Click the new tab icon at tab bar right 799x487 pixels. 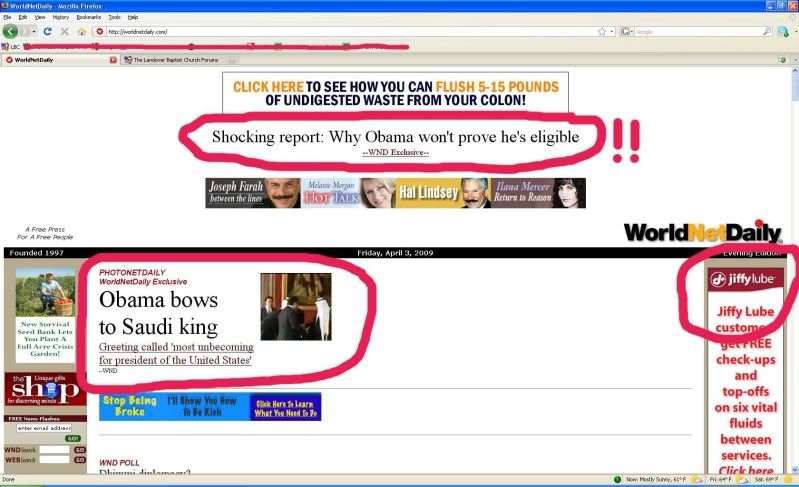click(782, 60)
